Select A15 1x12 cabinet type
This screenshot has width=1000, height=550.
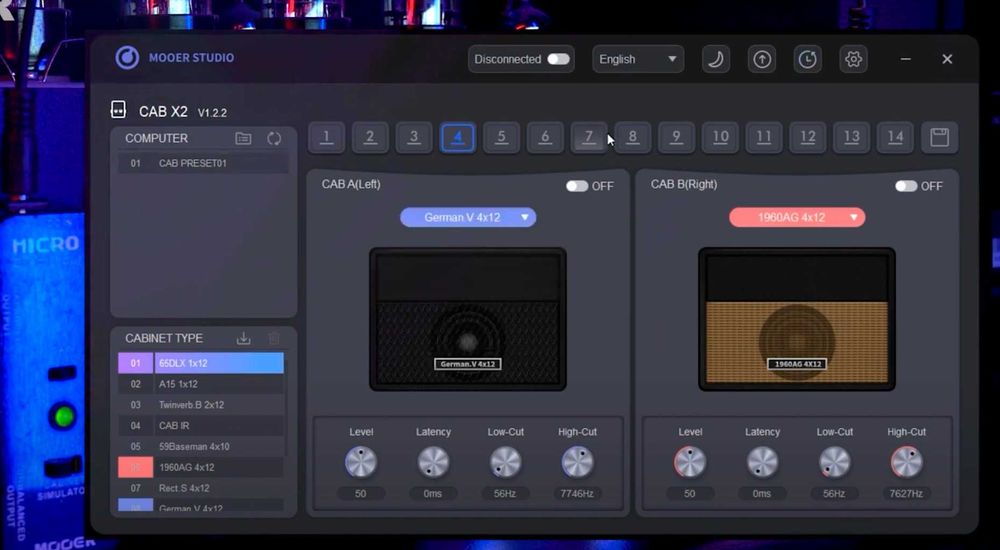coord(201,384)
